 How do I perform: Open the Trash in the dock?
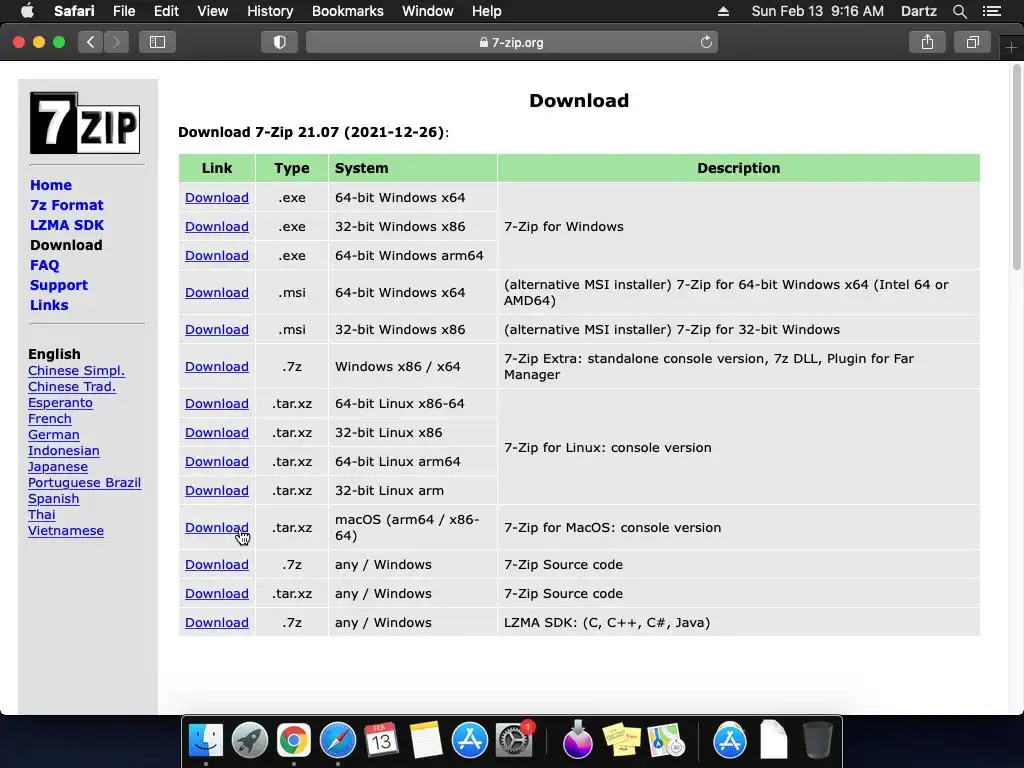click(818, 740)
